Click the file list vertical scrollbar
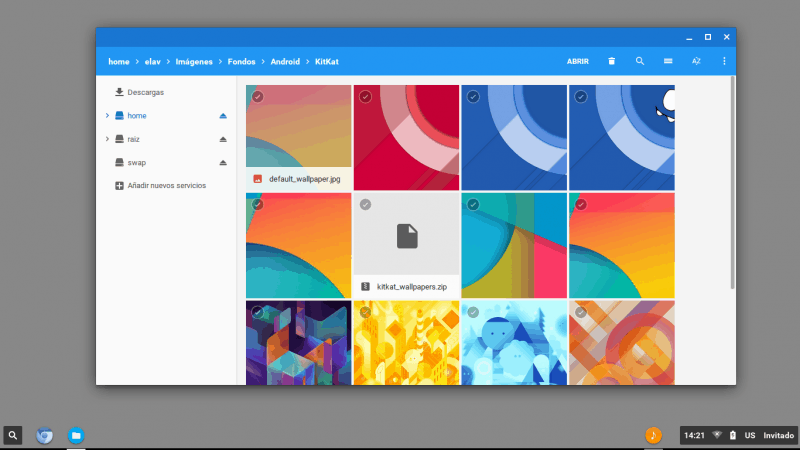800x450 pixels. click(733, 183)
